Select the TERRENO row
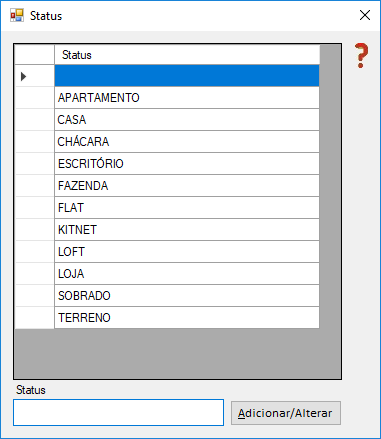The width and height of the screenshot is (381, 439). pos(187,318)
